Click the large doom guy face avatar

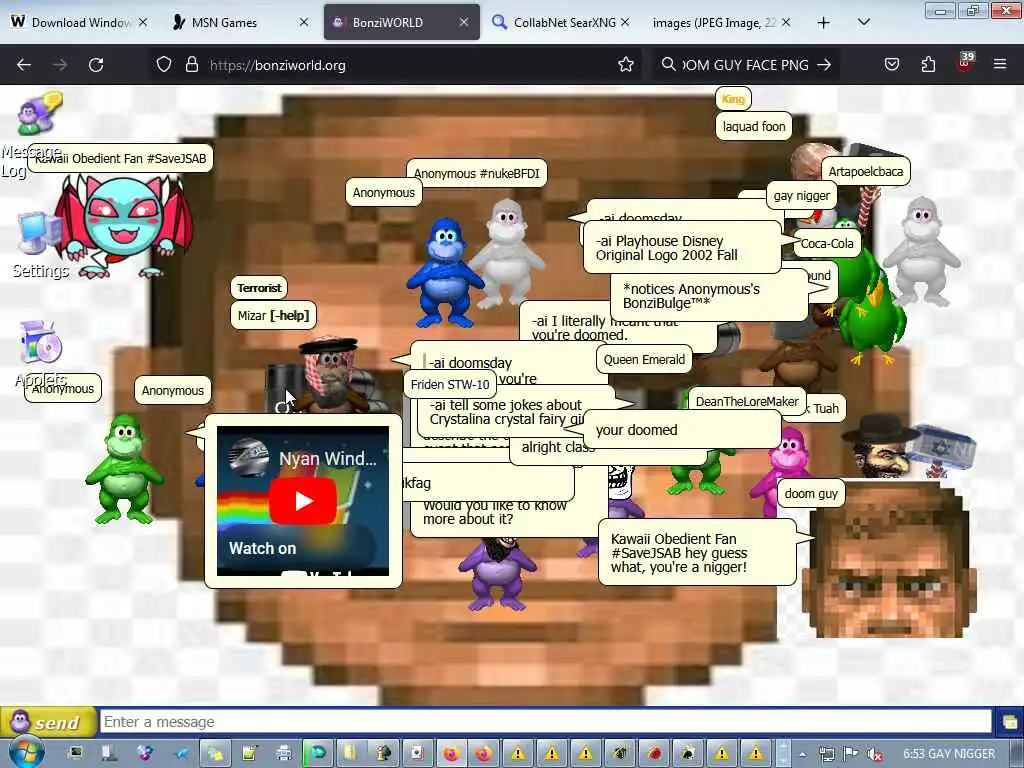point(889,559)
